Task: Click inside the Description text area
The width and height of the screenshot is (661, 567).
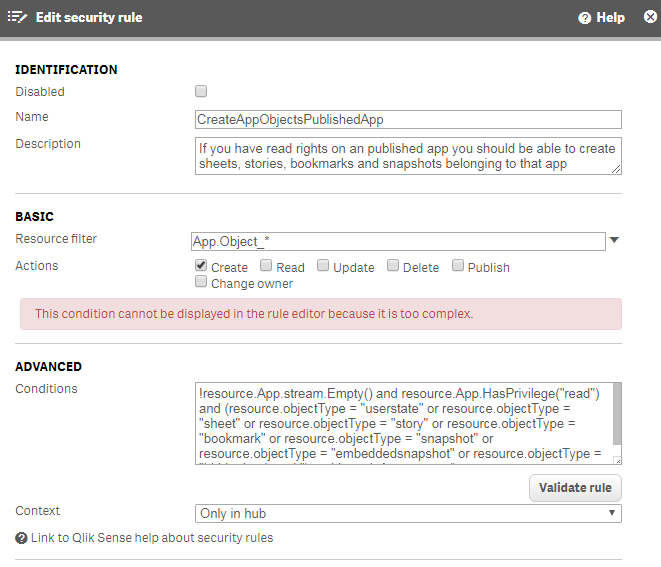Action: coord(408,156)
